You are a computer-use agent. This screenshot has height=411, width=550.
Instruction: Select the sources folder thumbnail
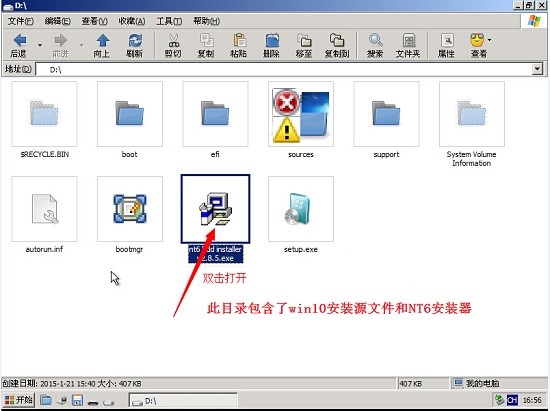tap(301, 114)
